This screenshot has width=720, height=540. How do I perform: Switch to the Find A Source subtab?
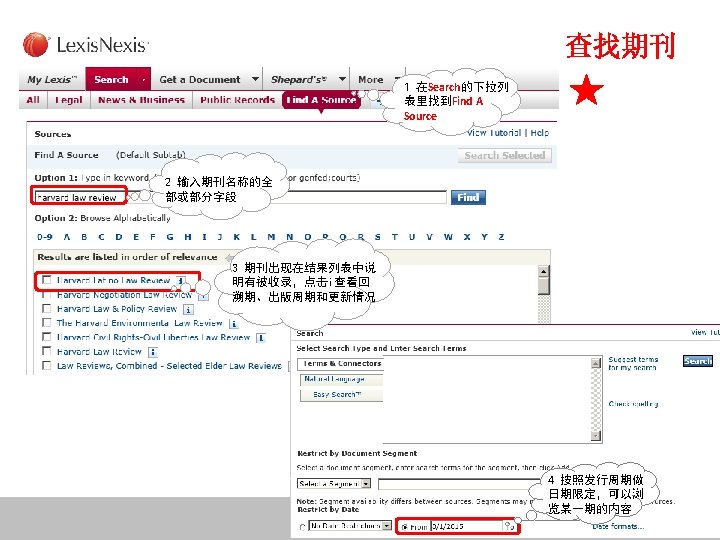321,100
